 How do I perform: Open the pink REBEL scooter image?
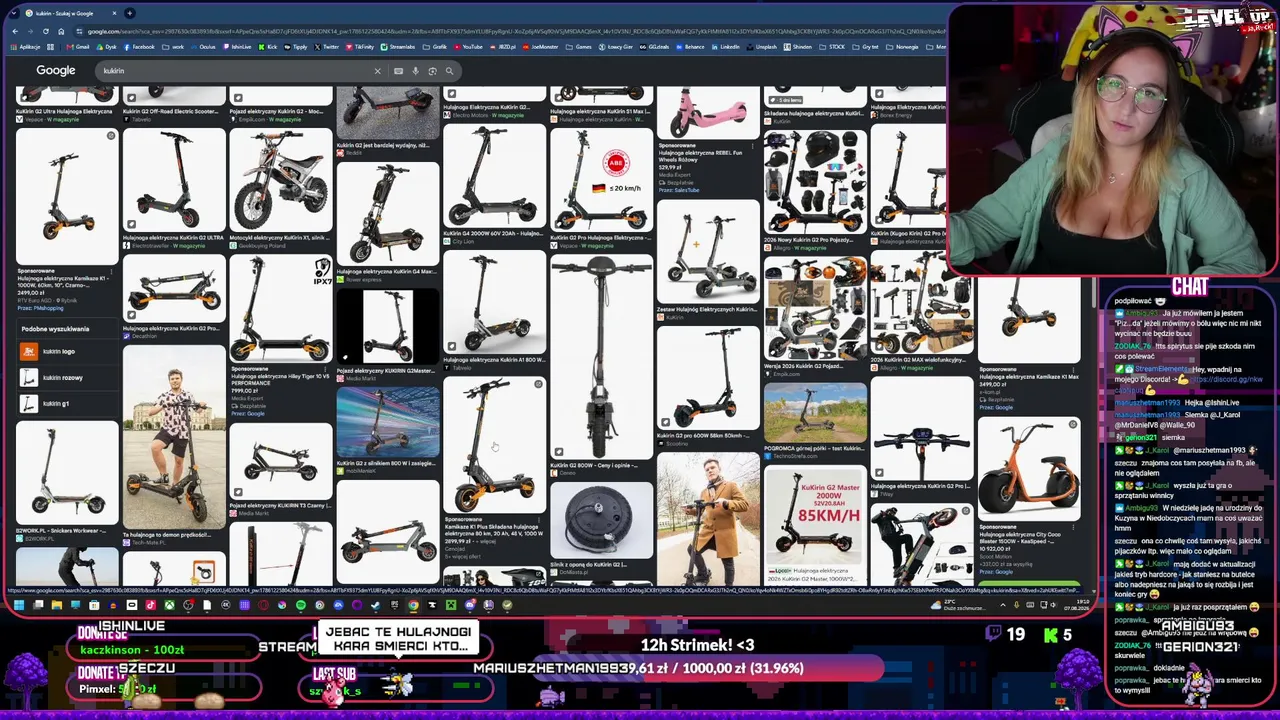pyautogui.click(x=707, y=115)
